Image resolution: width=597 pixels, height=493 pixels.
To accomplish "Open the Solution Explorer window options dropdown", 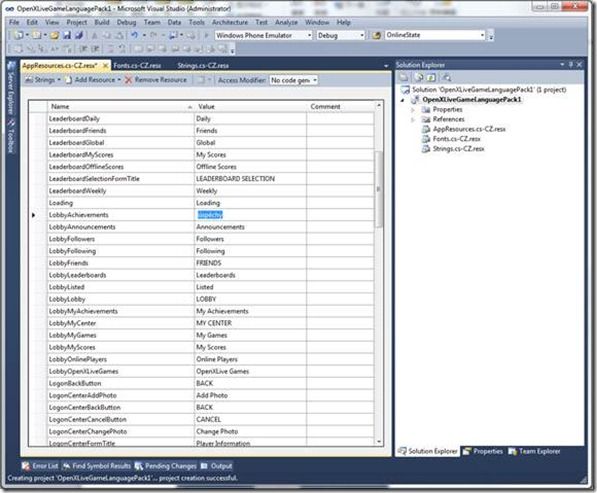I will (x=562, y=65).
